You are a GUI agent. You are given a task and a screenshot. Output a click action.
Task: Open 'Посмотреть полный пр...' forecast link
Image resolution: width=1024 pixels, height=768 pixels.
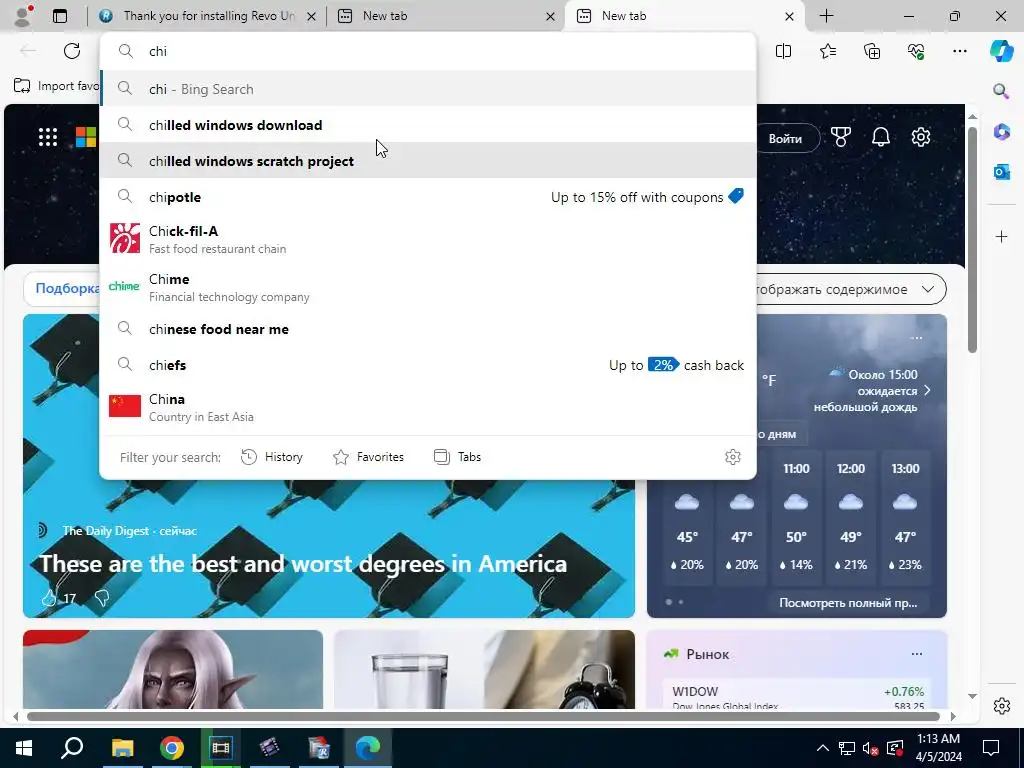[848, 603]
